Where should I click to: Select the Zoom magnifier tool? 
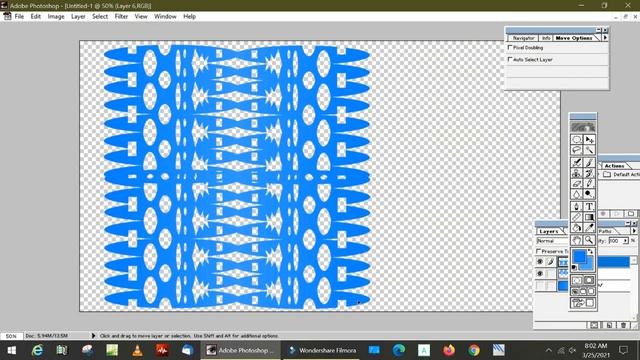(x=589, y=240)
